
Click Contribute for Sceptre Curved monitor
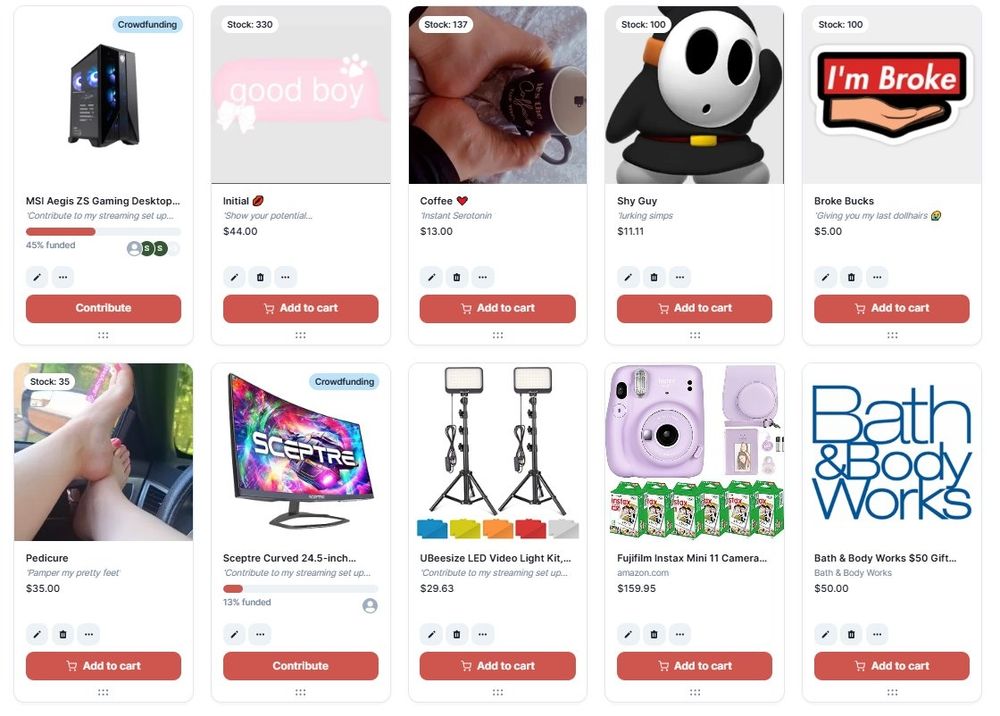point(300,666)
